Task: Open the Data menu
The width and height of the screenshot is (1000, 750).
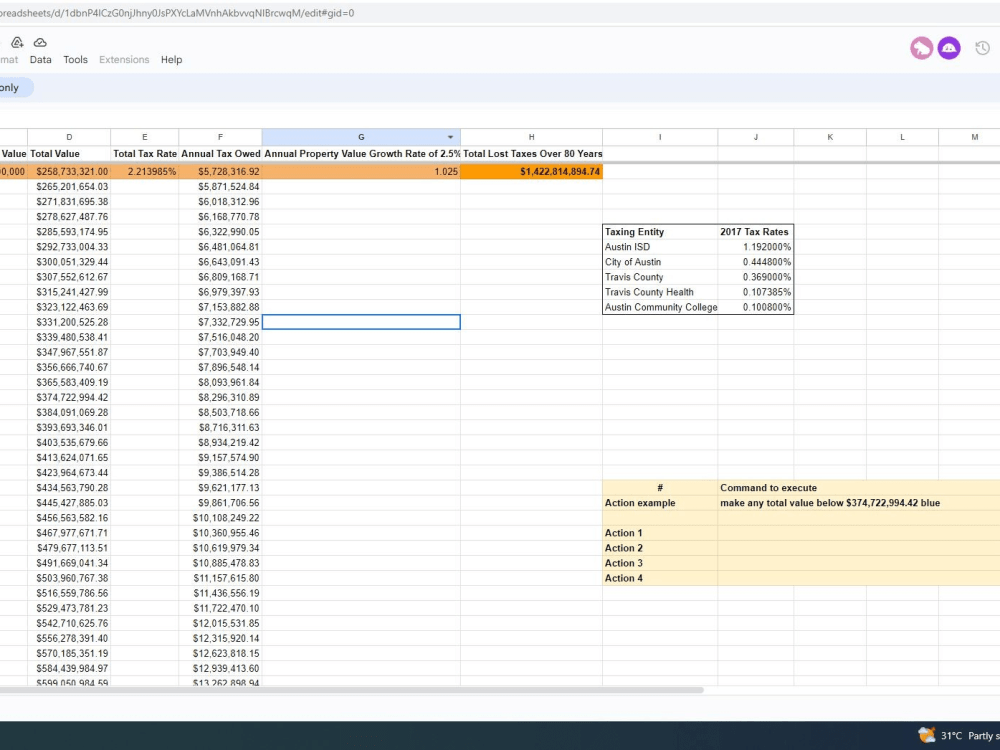Action: pyautogui.click(x=40, y=59)
